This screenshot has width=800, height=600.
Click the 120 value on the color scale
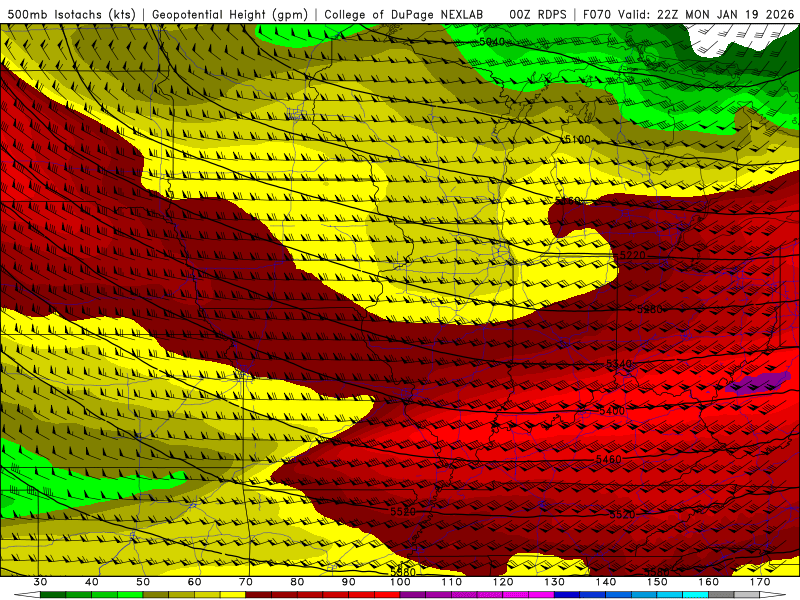tap(503, 582)
